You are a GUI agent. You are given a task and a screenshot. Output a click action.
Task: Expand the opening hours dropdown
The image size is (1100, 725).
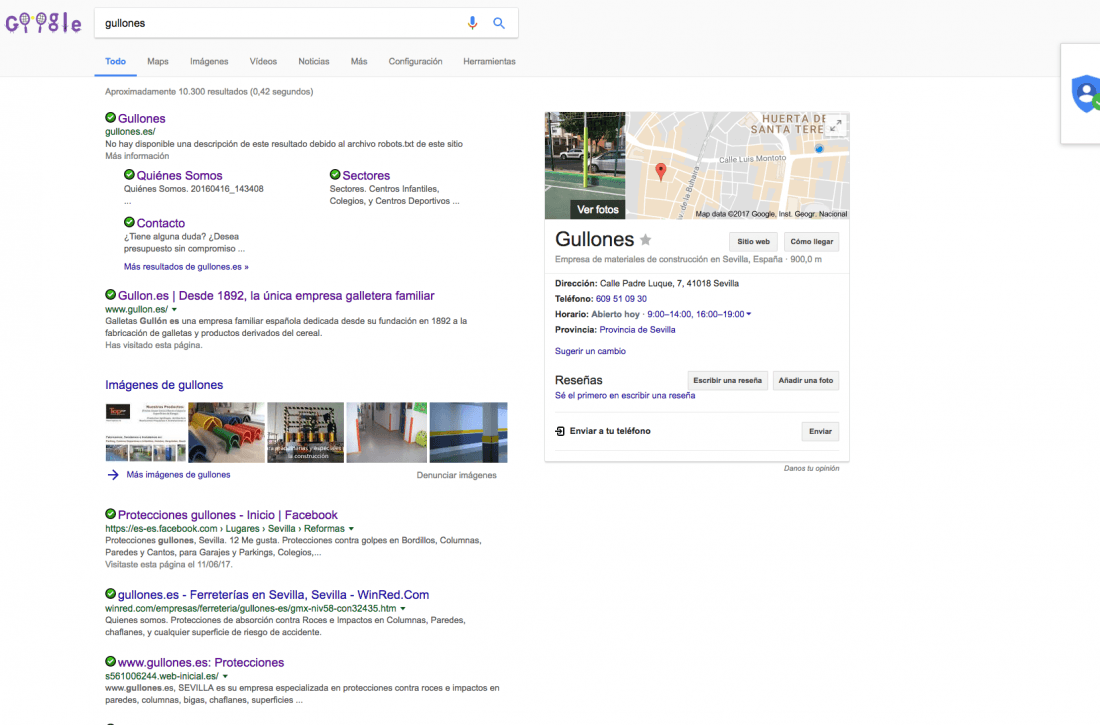tap(749, 314)
